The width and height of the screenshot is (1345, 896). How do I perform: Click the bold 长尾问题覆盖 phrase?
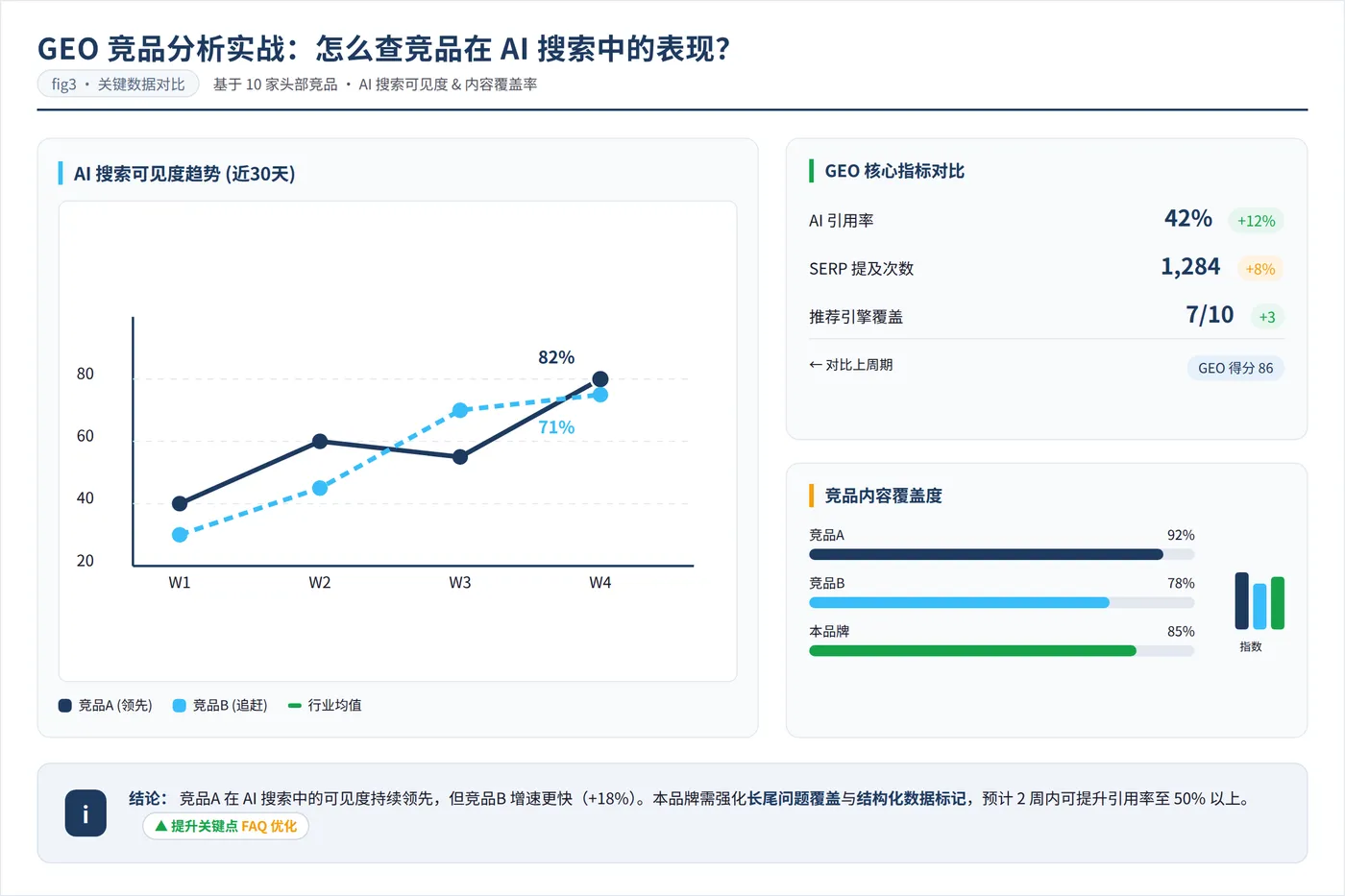click(794, 798)
